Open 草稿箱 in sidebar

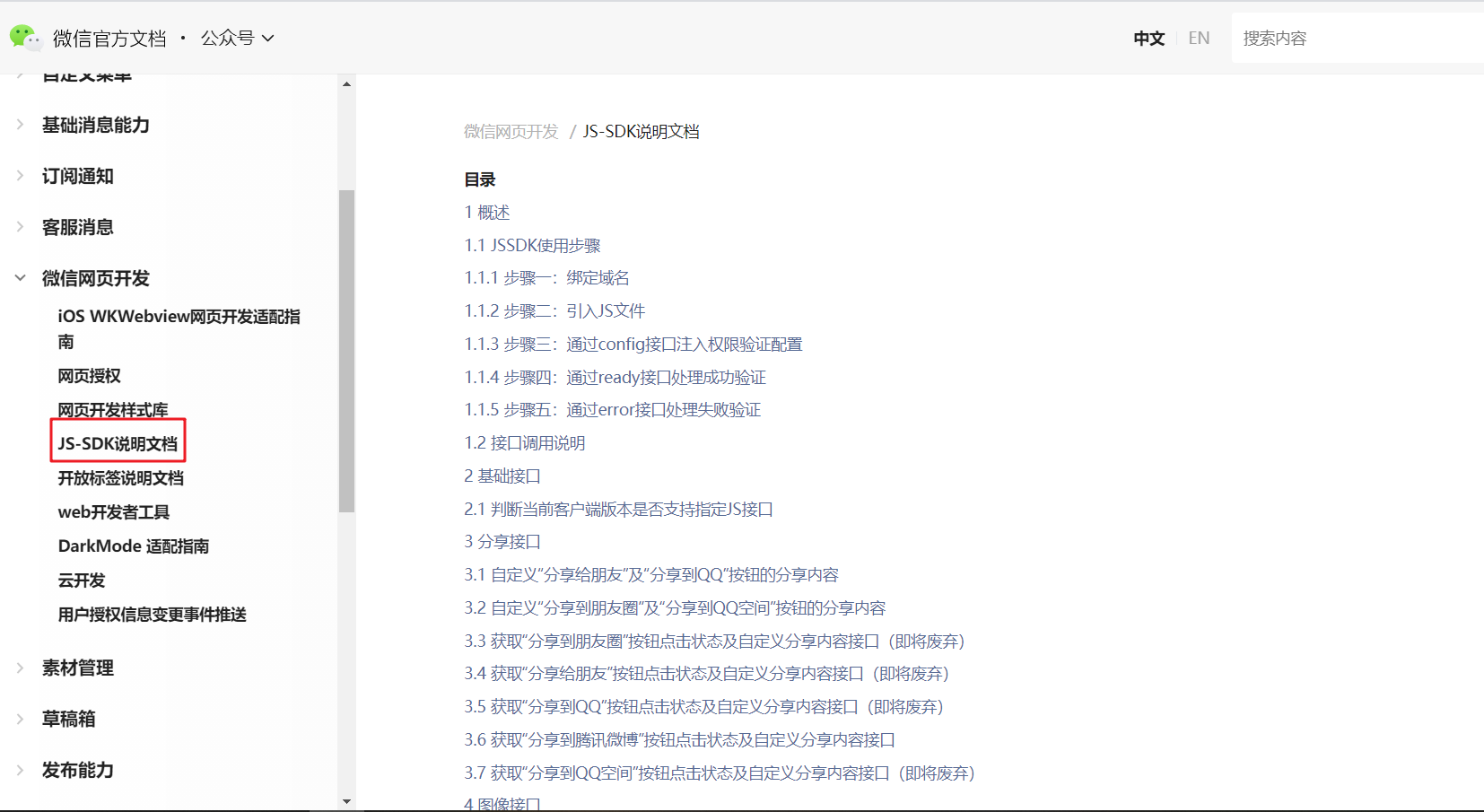point(69,719)
